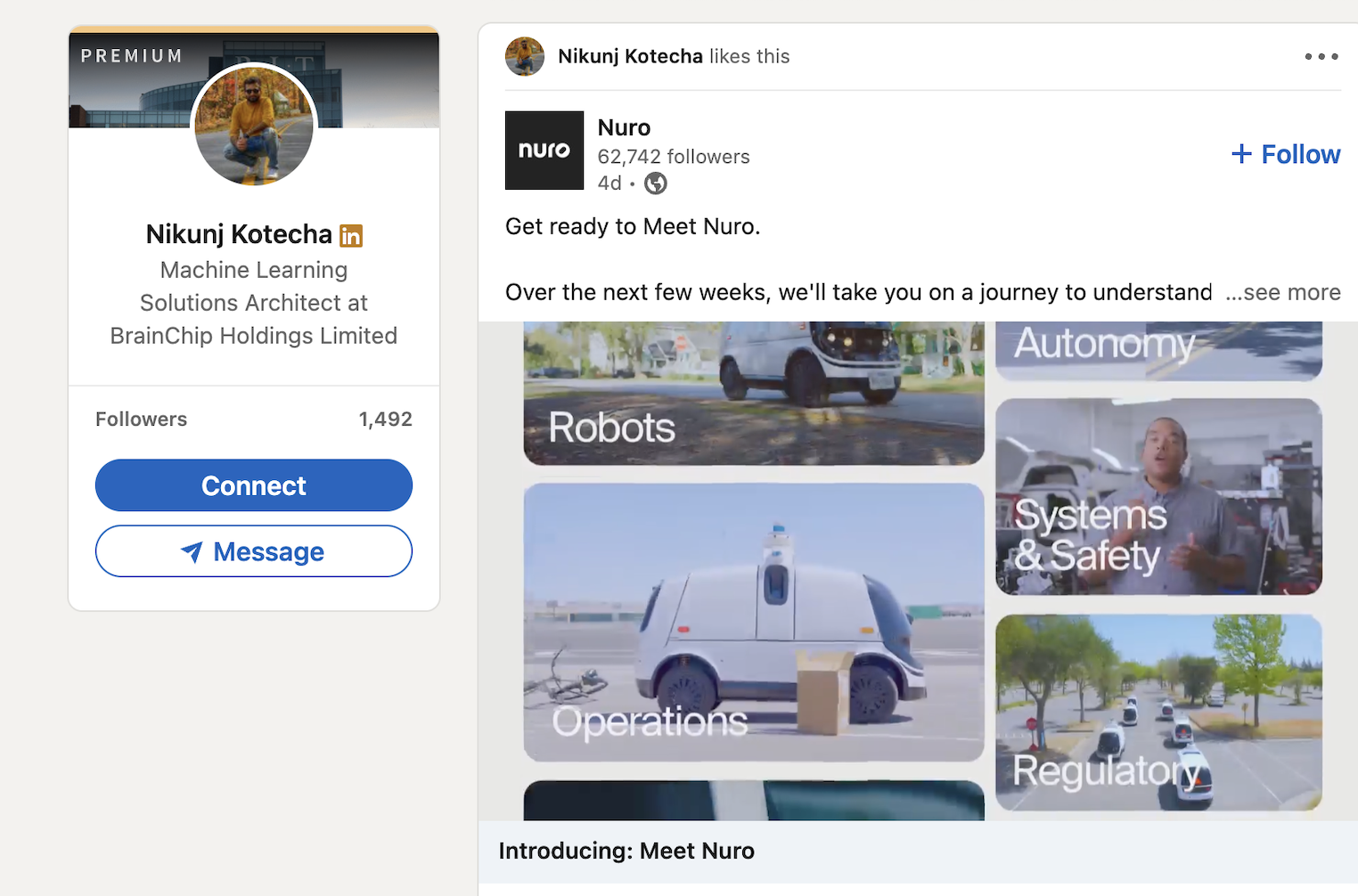
Task: Click the Regulatory video tile
Action: 1158,713
